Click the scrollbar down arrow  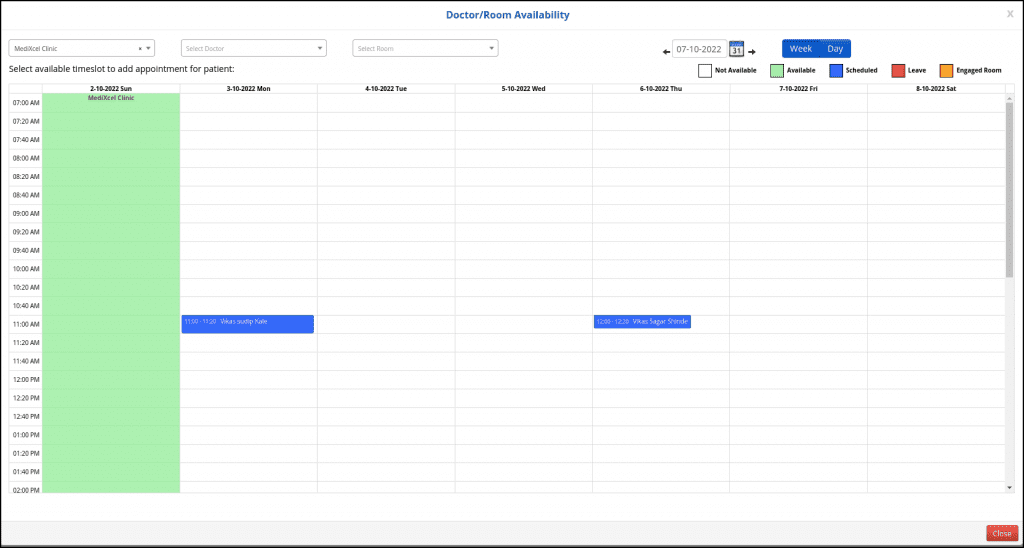point(1010,487)
